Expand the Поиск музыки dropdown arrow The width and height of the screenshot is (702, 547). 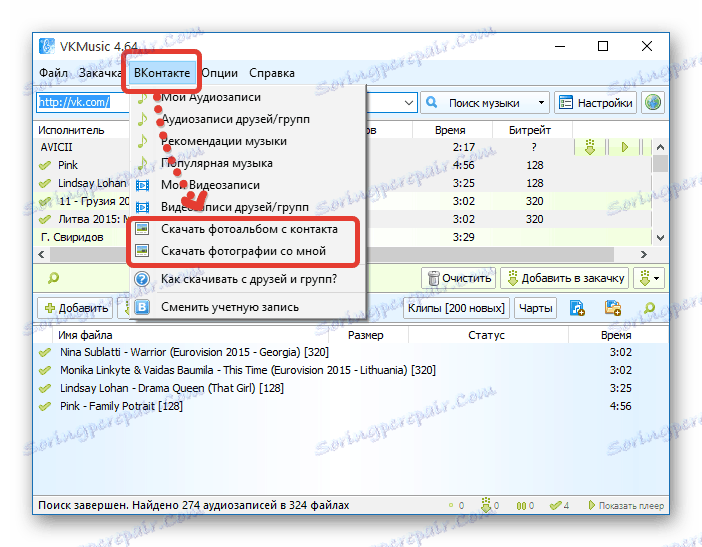point(541,103)
